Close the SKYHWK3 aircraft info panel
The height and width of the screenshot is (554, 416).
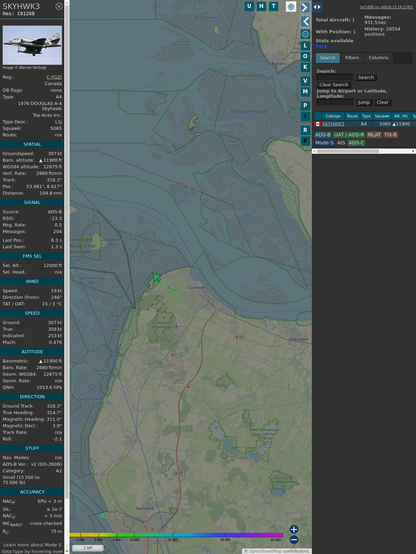[59, 6]
